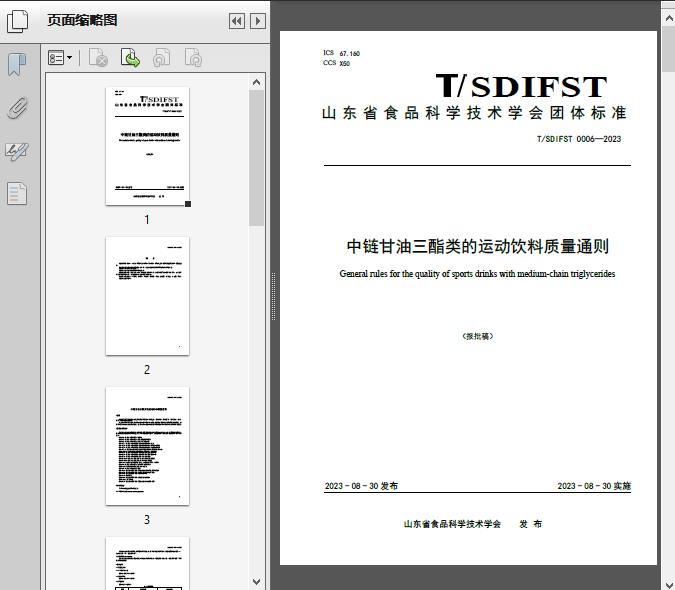
Task: Click the 2023-08-30 发布 date text
Action: pyautogui.click(x=361, y=486)
